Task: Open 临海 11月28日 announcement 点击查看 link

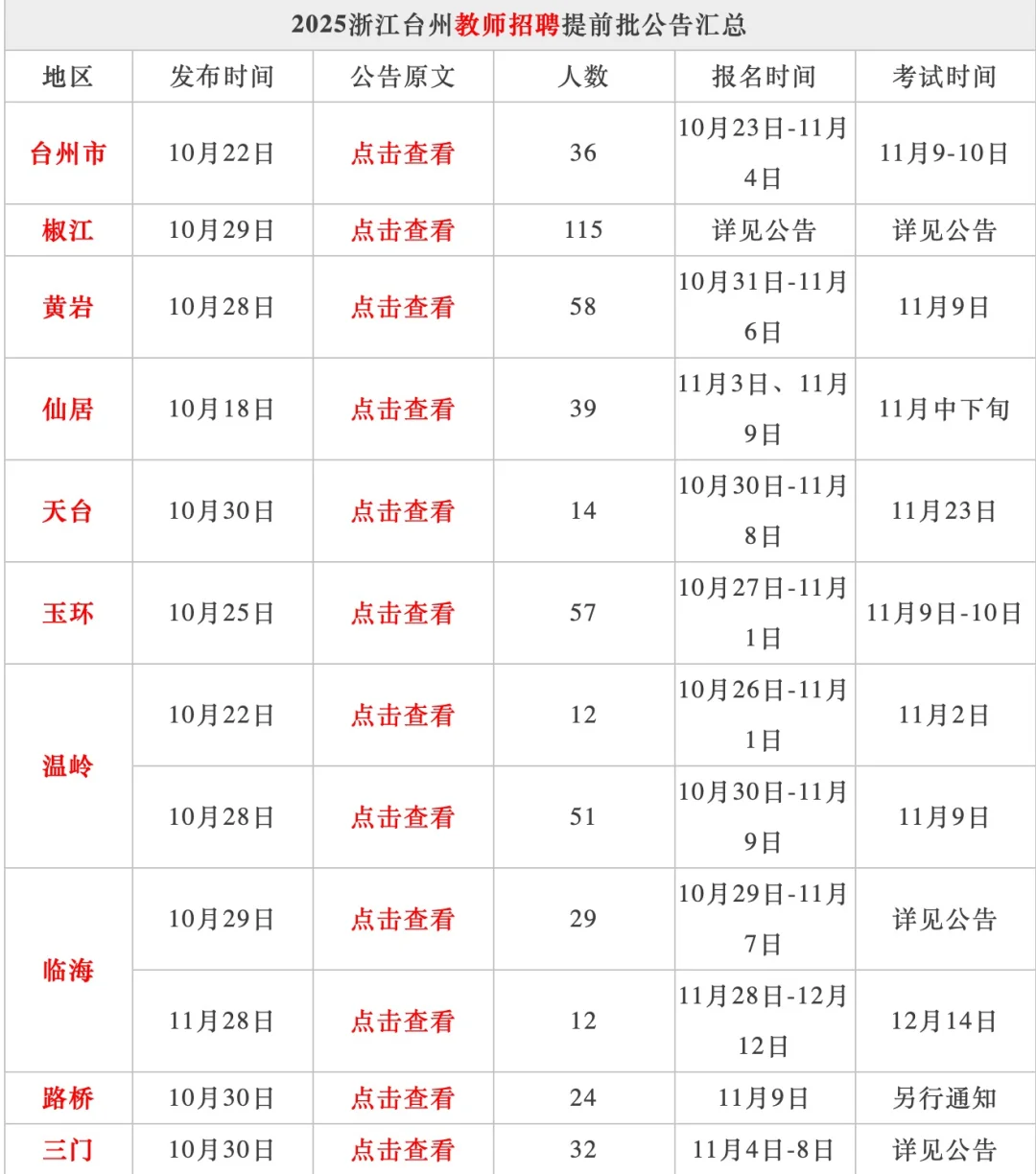Action: [403, 1021]
